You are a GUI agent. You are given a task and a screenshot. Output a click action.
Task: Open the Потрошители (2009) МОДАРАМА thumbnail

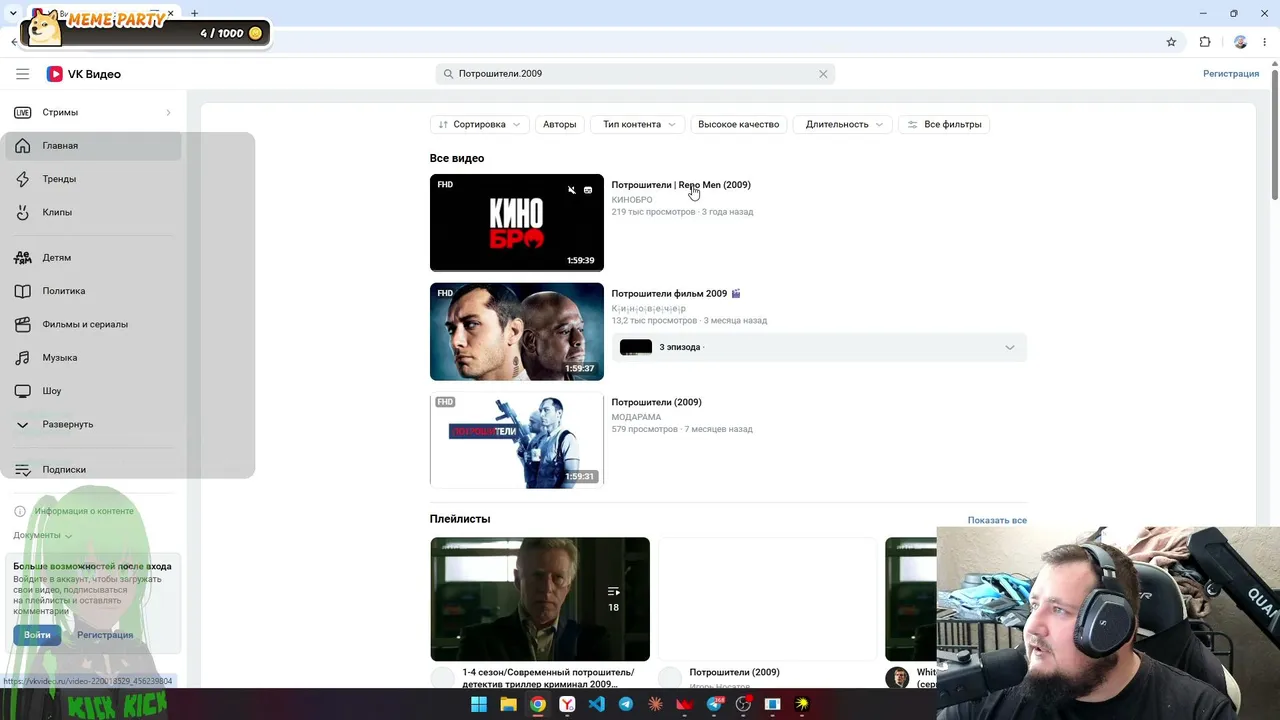point(517,440)
